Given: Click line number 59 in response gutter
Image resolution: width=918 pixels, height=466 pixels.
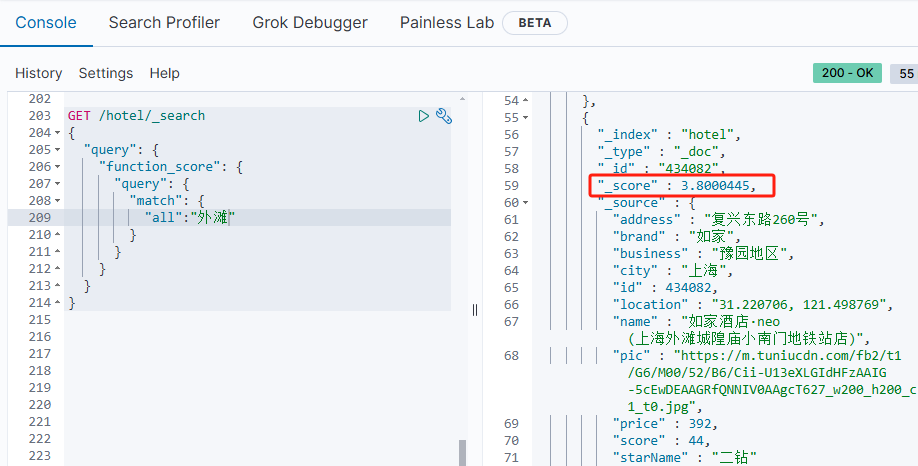Looking at the screenshot, I should point(511,186).
